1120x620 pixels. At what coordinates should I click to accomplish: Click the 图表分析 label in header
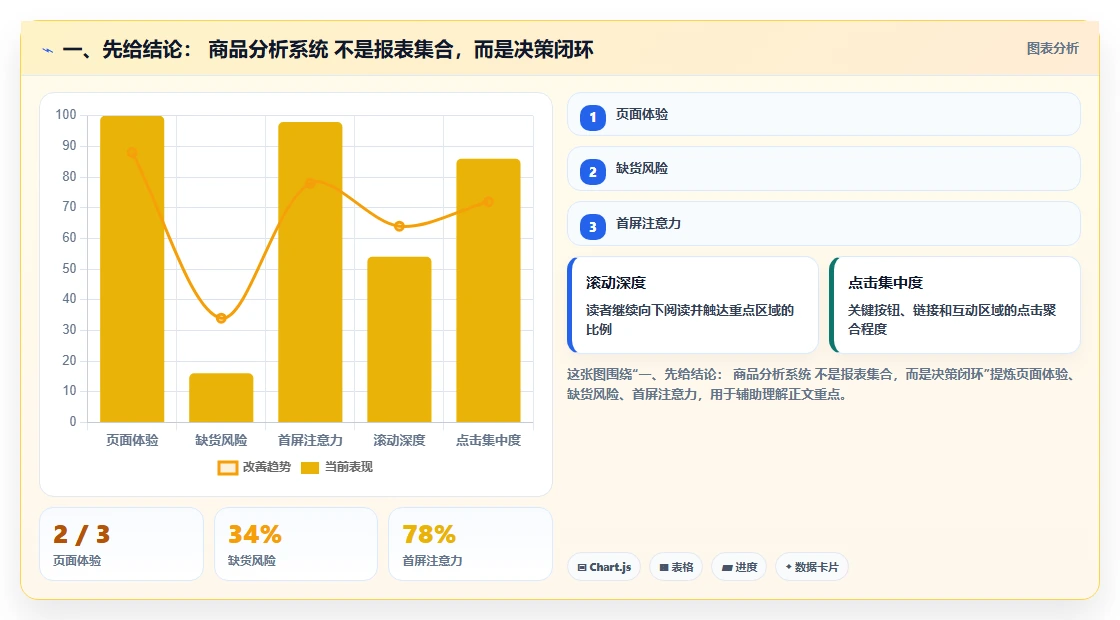click(x=1052, y=49)
